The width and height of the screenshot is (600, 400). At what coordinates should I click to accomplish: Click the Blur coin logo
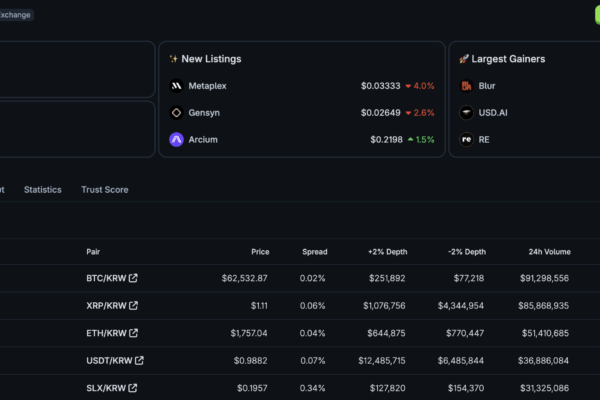tap(466, 86)
